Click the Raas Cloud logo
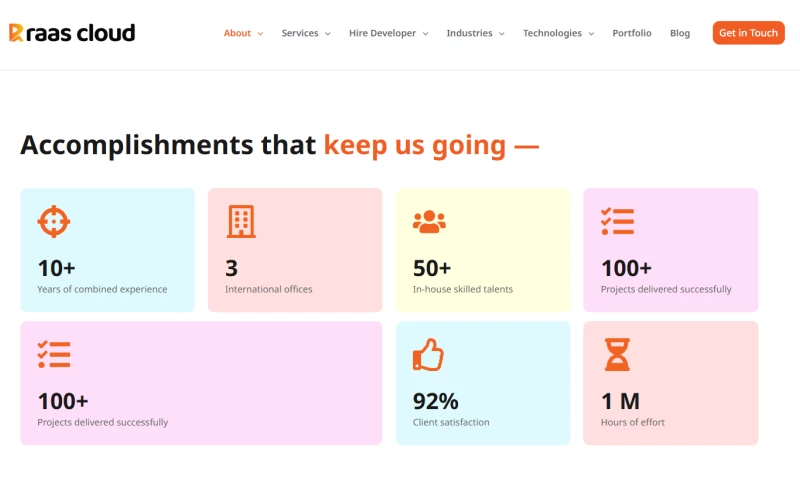800x480 pixels. click(72, 33)
